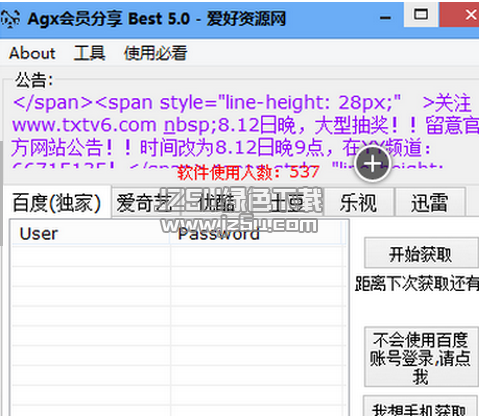479x420 pixels.
Task: Open the 使用必看 menu
Action: 155,53
